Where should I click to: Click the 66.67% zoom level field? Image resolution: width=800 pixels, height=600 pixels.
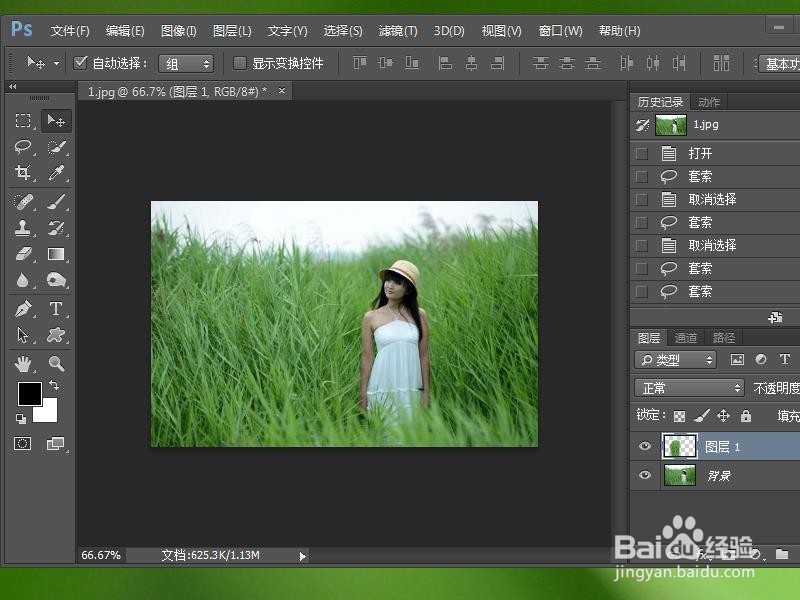click(x=101, y=555)
